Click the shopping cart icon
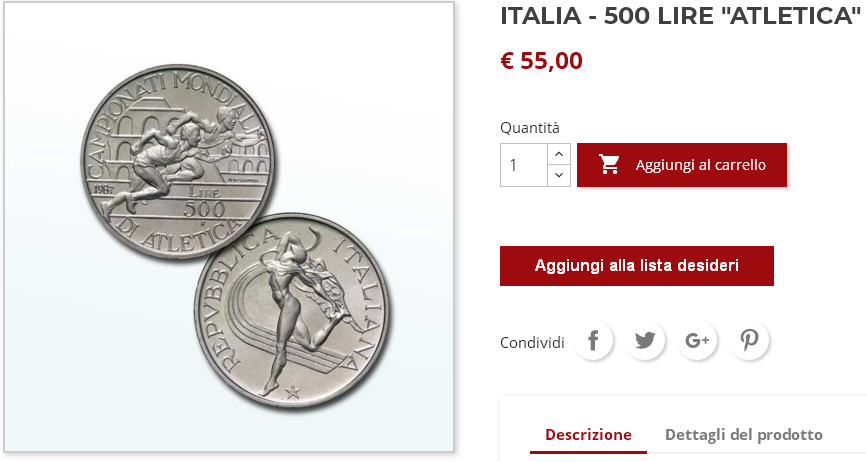 (x=609, y=164)
